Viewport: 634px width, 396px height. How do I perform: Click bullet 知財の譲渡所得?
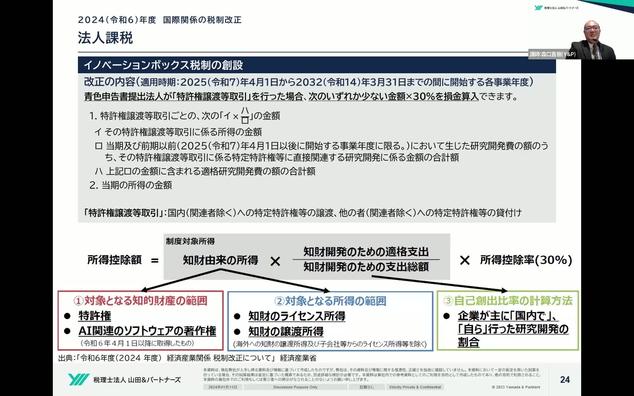[286, 331]
